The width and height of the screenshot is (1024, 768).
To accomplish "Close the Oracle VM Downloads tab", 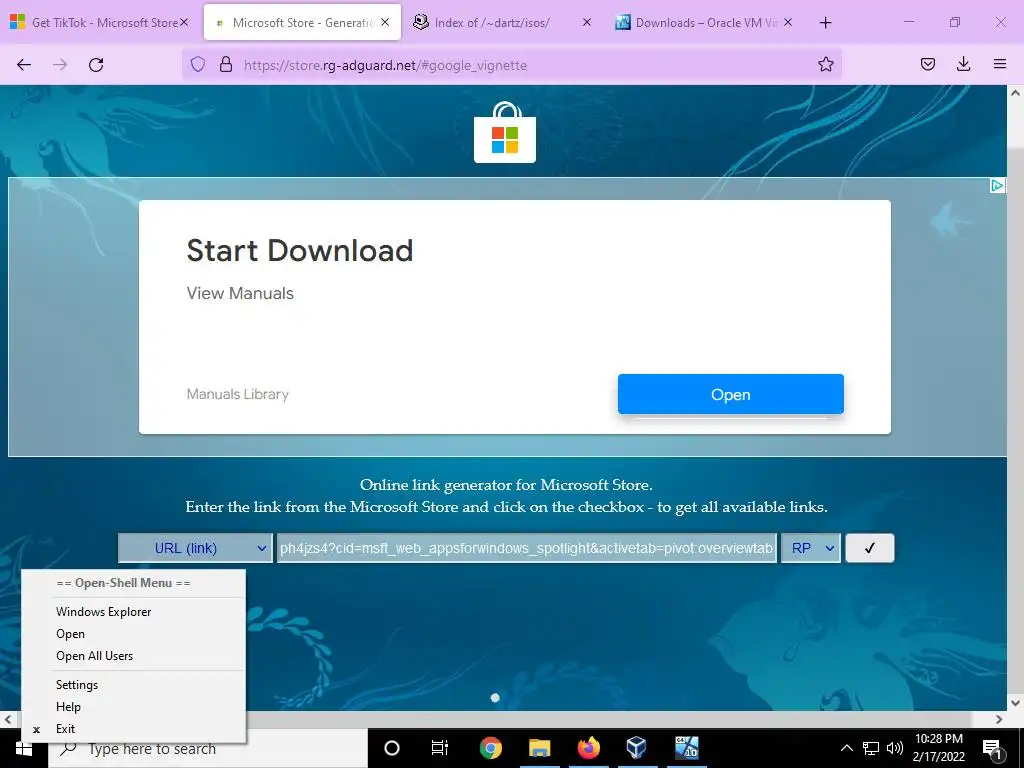I will (788, 22).
